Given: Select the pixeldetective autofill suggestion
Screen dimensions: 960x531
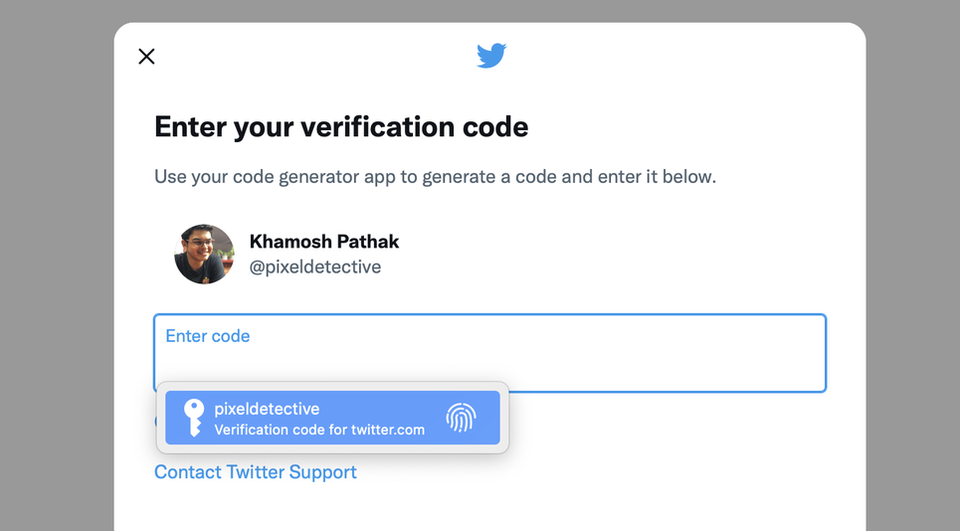Looking at the screenshot, I should coord(332,418).
